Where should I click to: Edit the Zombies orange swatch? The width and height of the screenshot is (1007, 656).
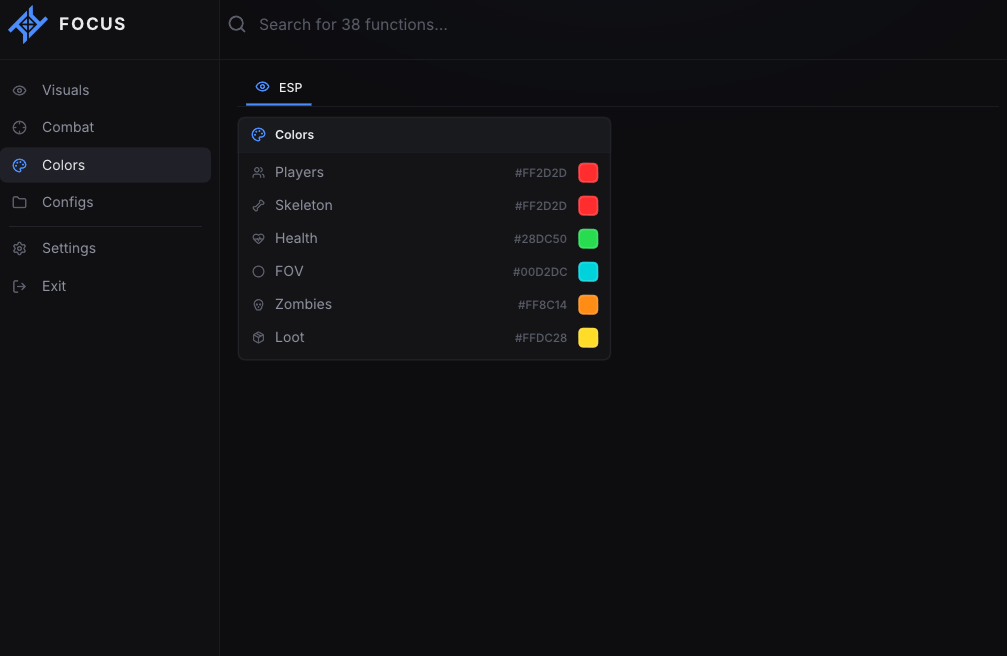(588, 305)
